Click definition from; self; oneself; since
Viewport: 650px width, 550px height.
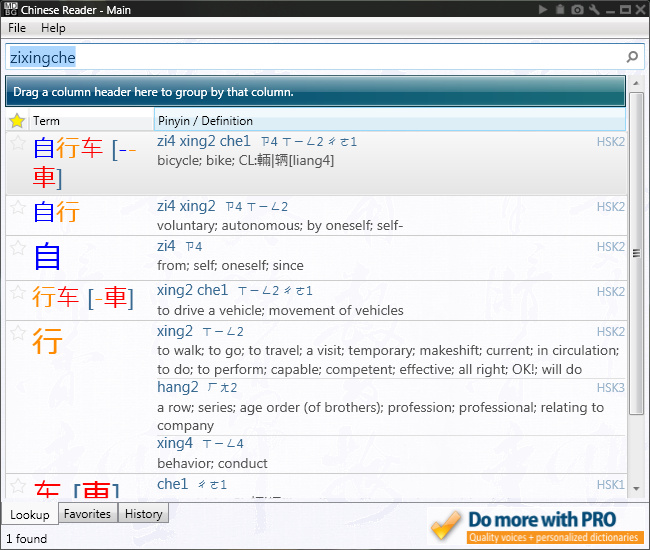click(x=230, y=265)
